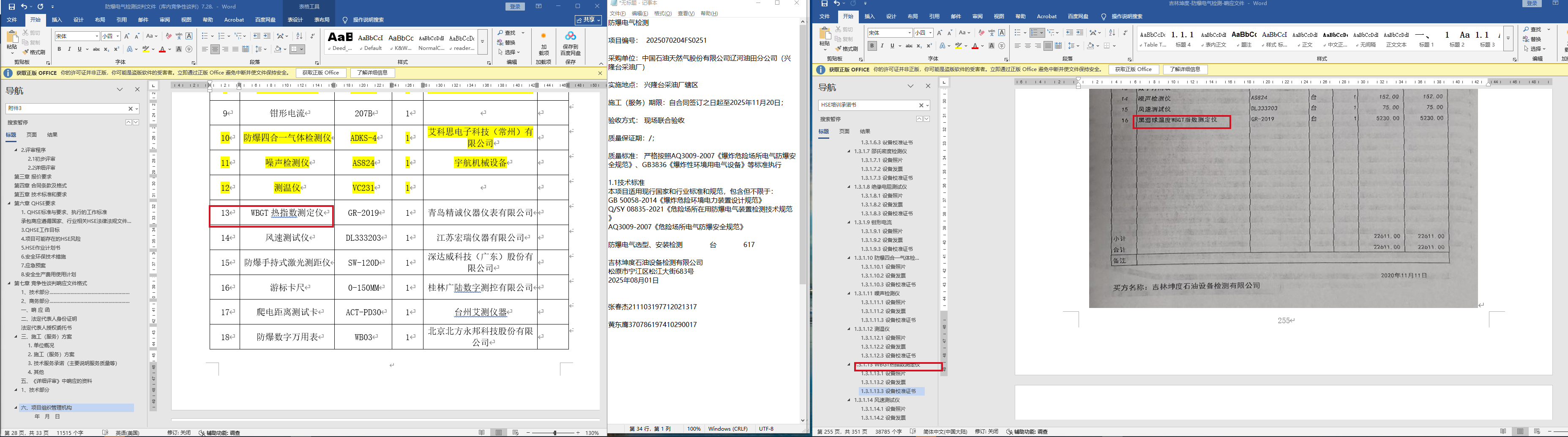Click Sort A-Z icon in right Word ribbon
Screen dimensions: 1568x437
(1112, 33)
